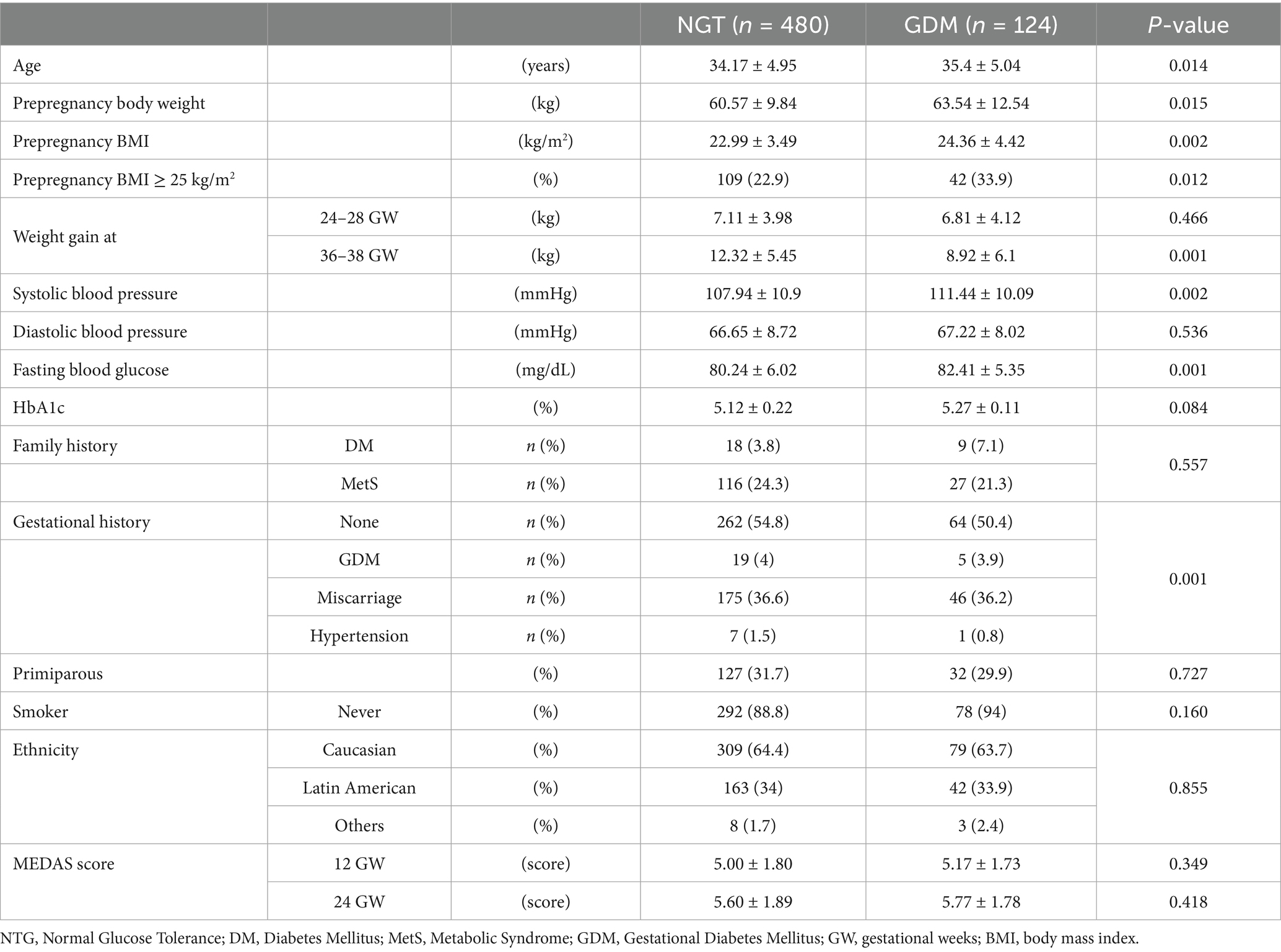1281x952 pixels.
Task: Select the Fasting blood glucose row label
Action: coord(91,370)
